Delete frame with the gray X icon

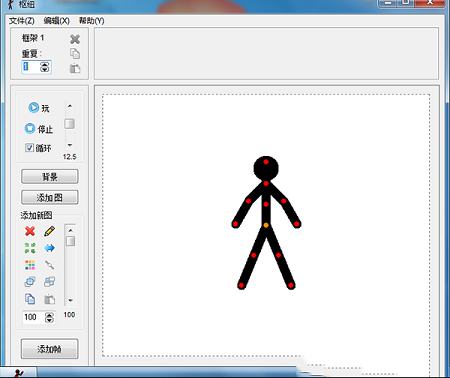click(x=75, y=39)
